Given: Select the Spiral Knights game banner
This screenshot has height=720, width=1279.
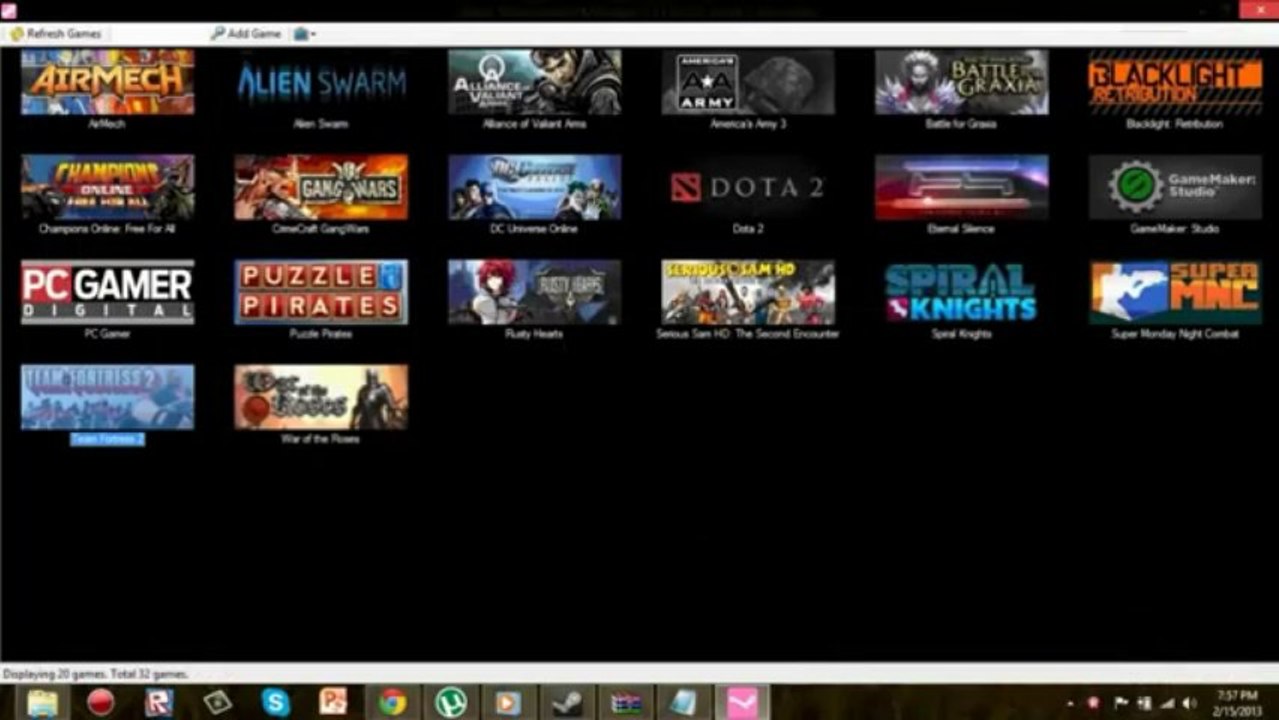Looking at the screenshot, I should click(x=961, y=292).
